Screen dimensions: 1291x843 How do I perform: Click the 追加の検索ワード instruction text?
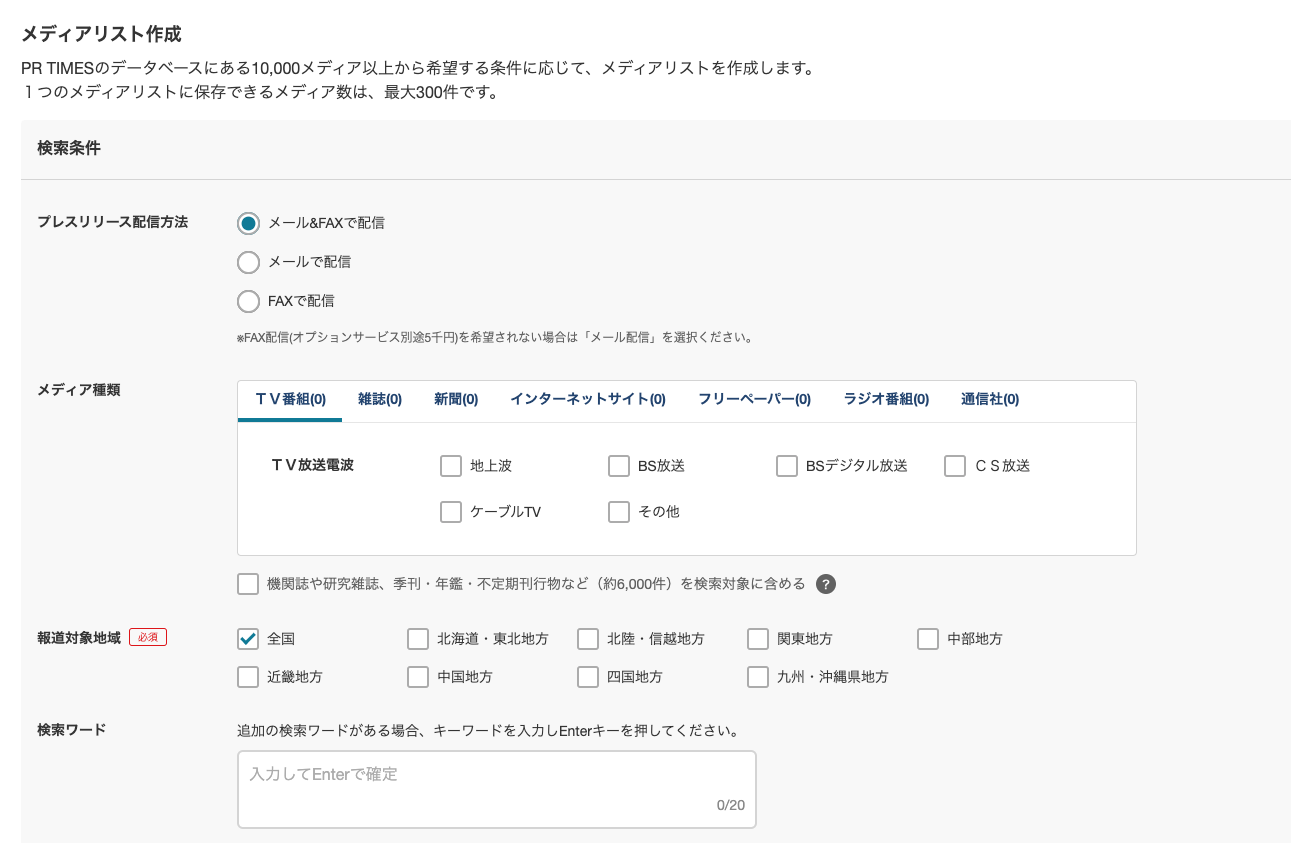click(x=488, y=730)
